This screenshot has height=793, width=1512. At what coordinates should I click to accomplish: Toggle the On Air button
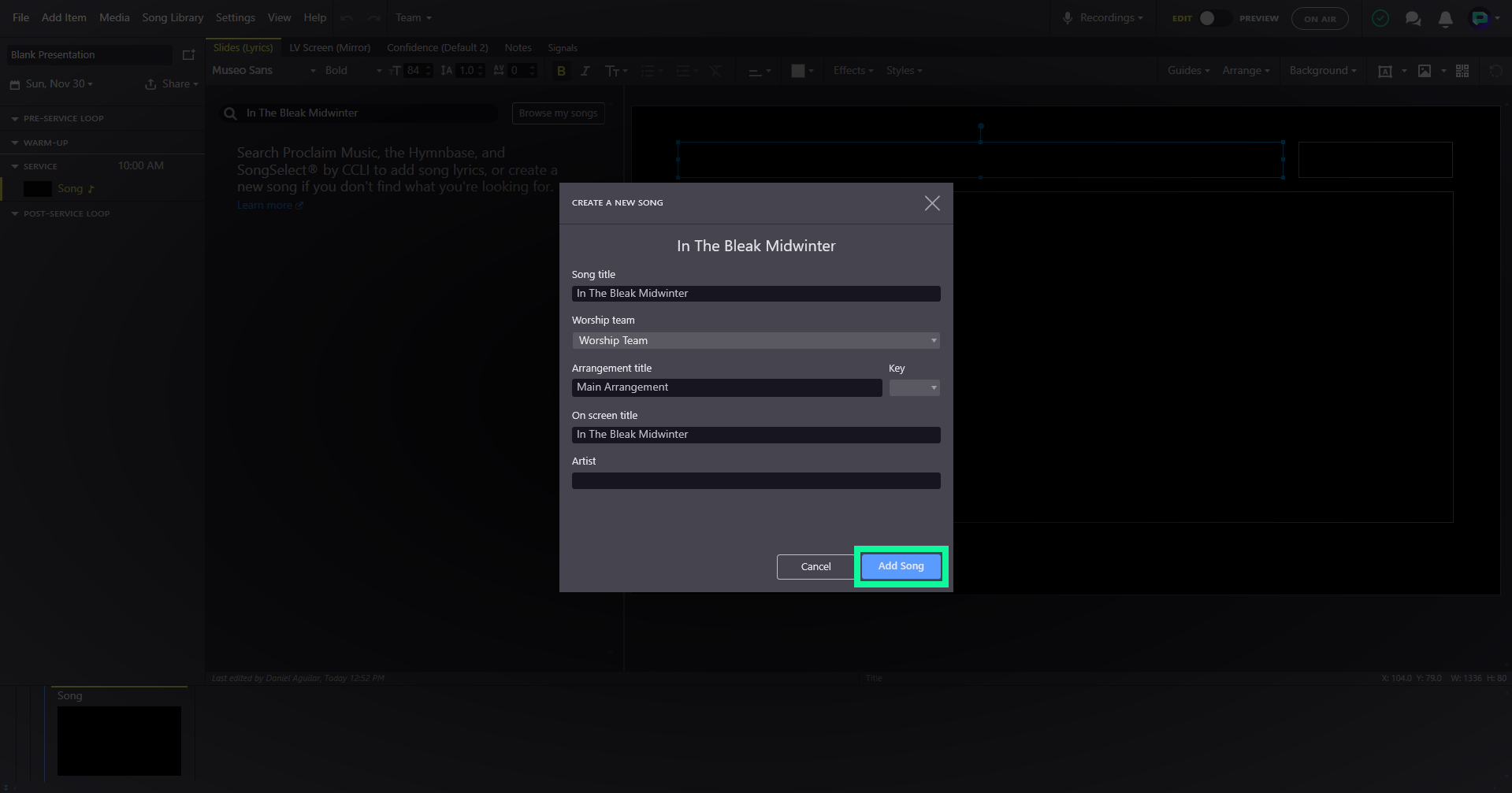[x=1320, y=19]
